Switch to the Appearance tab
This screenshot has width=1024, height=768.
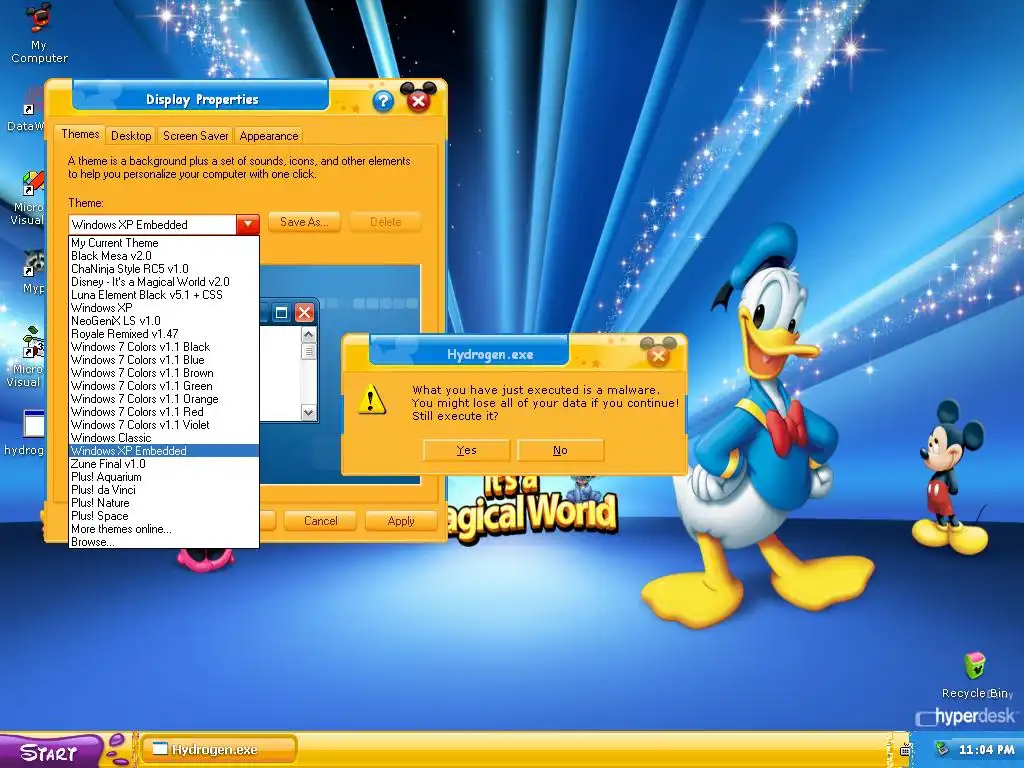point(268,136)
